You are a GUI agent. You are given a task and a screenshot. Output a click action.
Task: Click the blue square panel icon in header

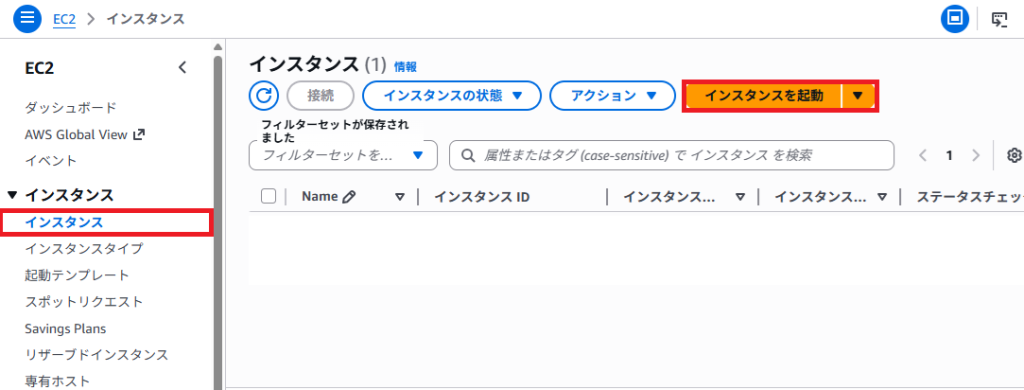click(955, 18)
